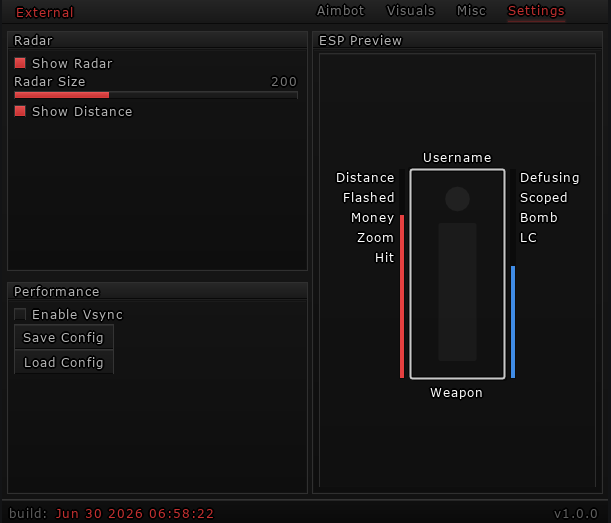Toggle the Show Radar checkbox
611x523 pixels.
pos(20,63)
